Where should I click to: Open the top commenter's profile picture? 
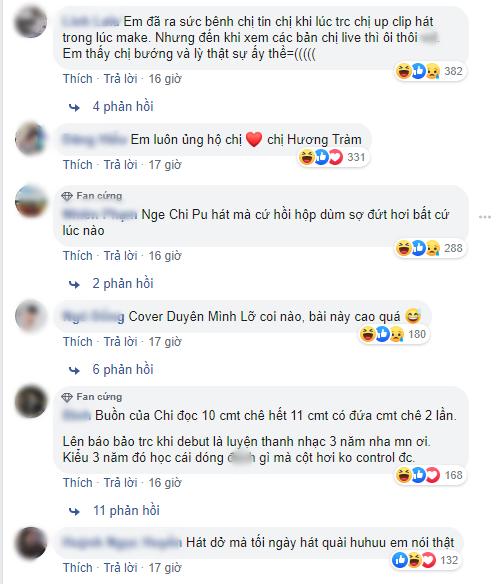[31, 22]
